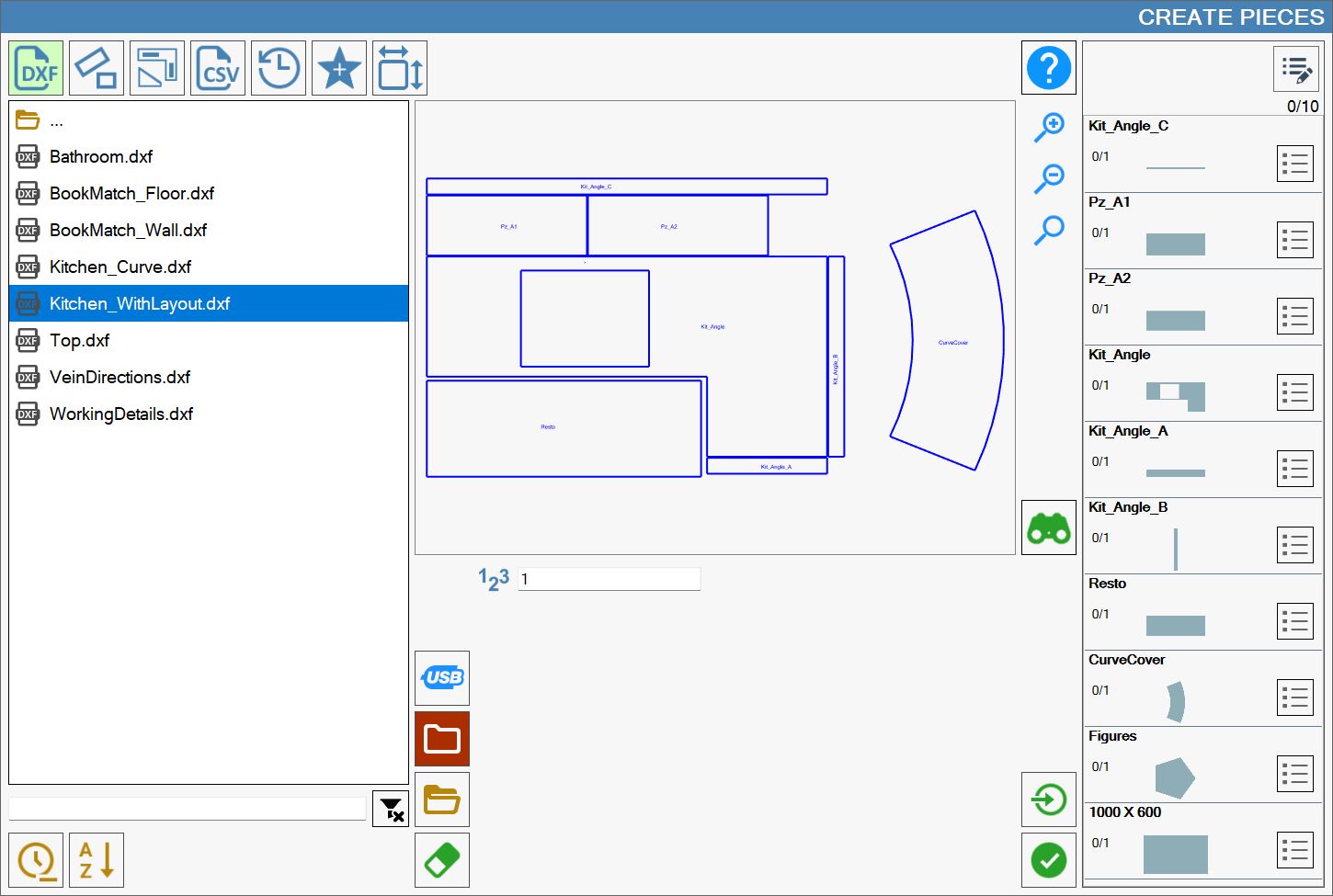Open details list for Kit_Angle_B

tap(1295, 545)
